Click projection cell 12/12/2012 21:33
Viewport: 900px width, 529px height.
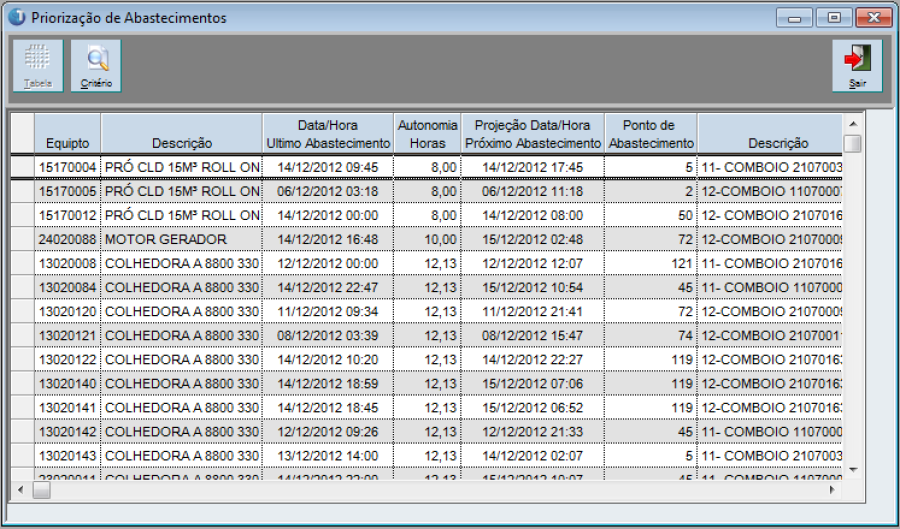(533, 432)
